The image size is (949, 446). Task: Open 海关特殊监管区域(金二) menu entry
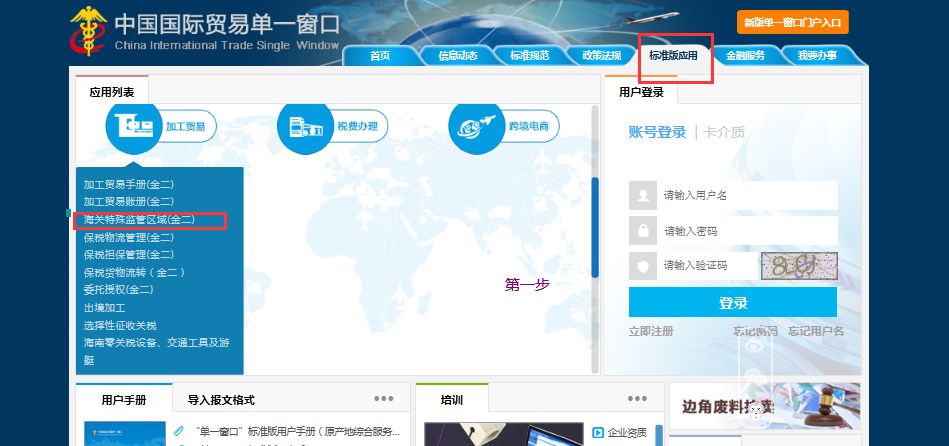point(139,220)
